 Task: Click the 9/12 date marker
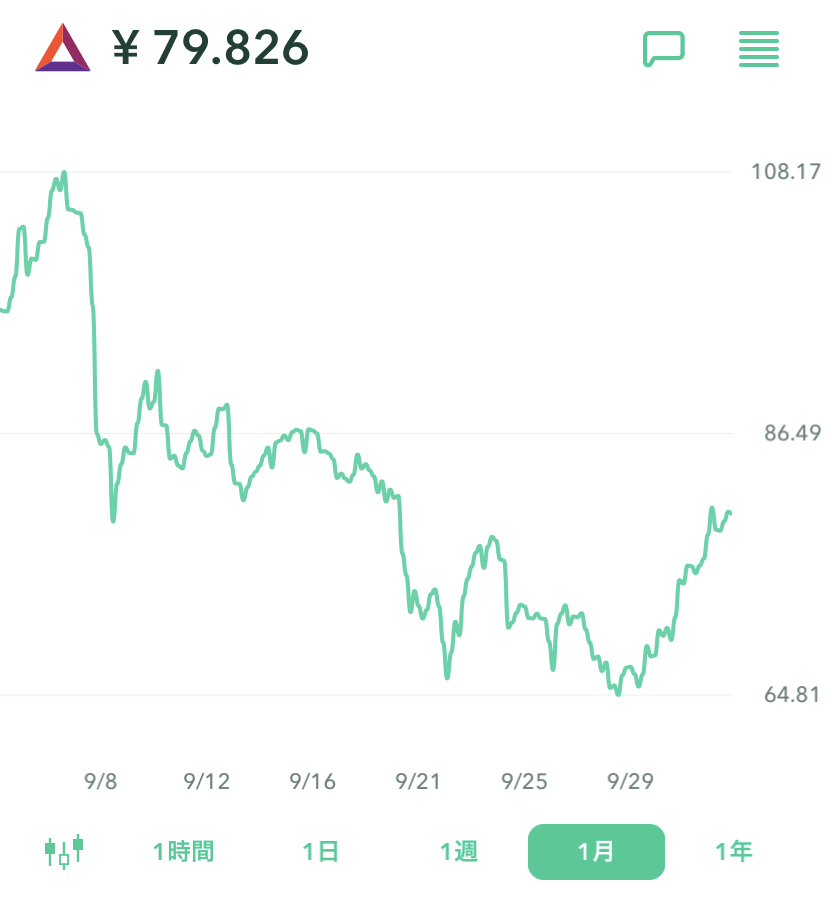coord(207,782)
